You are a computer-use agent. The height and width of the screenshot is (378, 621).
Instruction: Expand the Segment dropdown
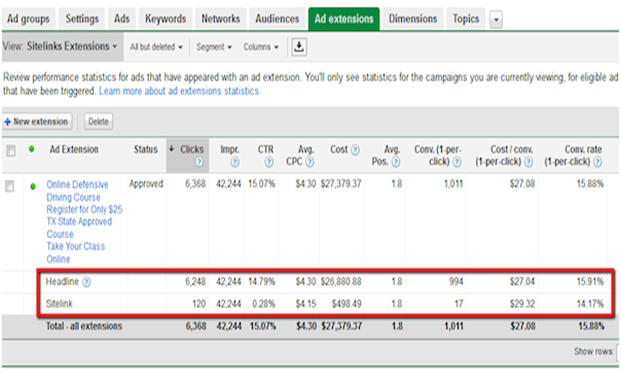coord(214,47)
